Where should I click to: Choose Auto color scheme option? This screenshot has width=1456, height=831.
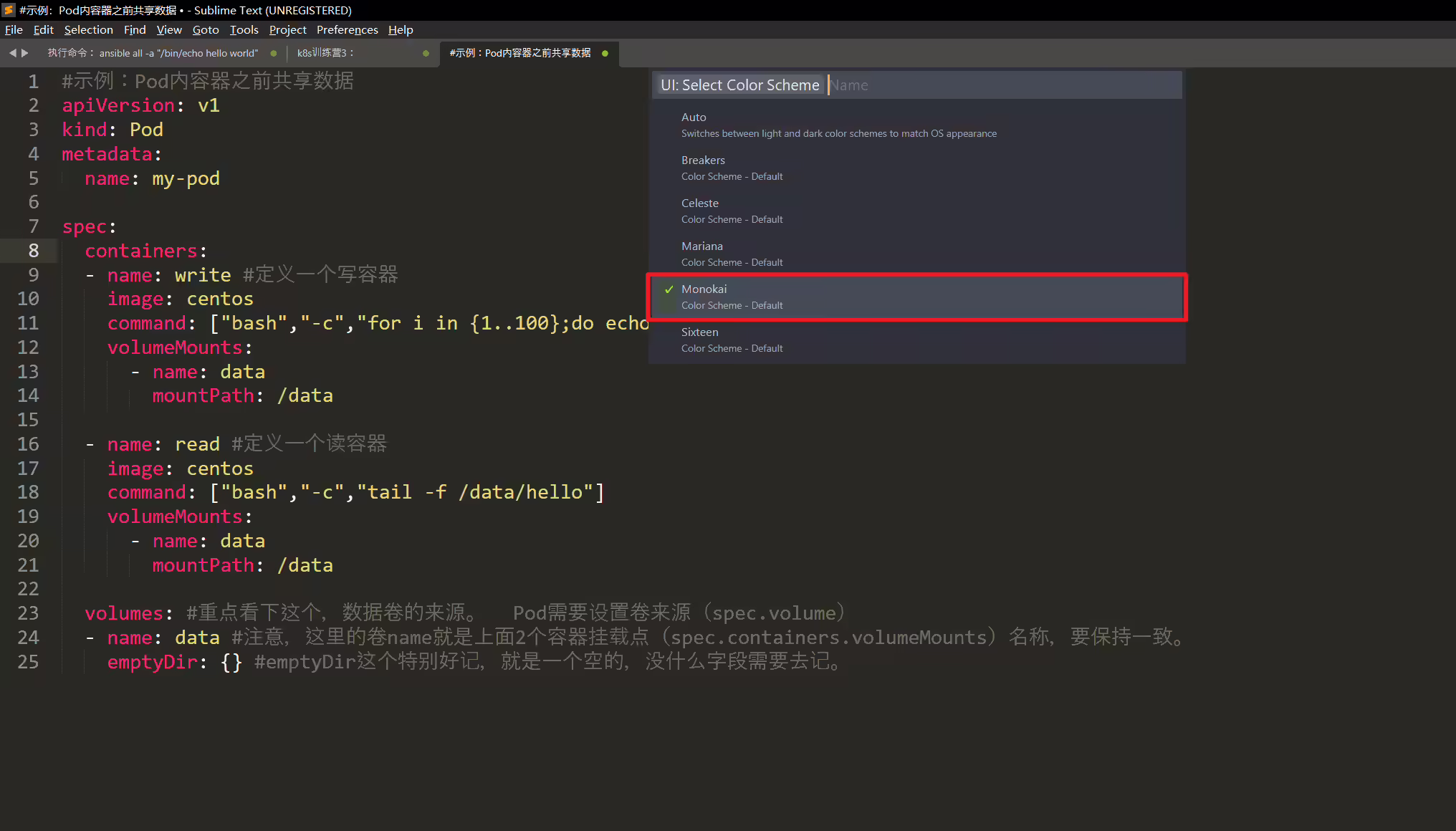point(916,125)
